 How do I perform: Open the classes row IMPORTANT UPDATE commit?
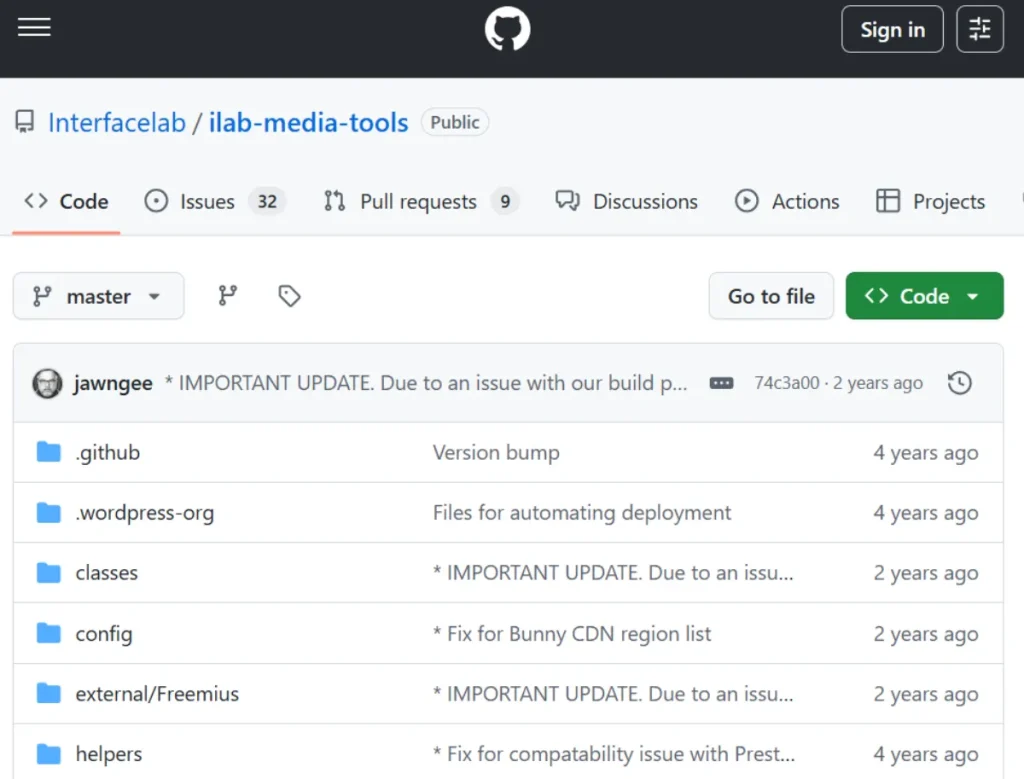point(613,573)
